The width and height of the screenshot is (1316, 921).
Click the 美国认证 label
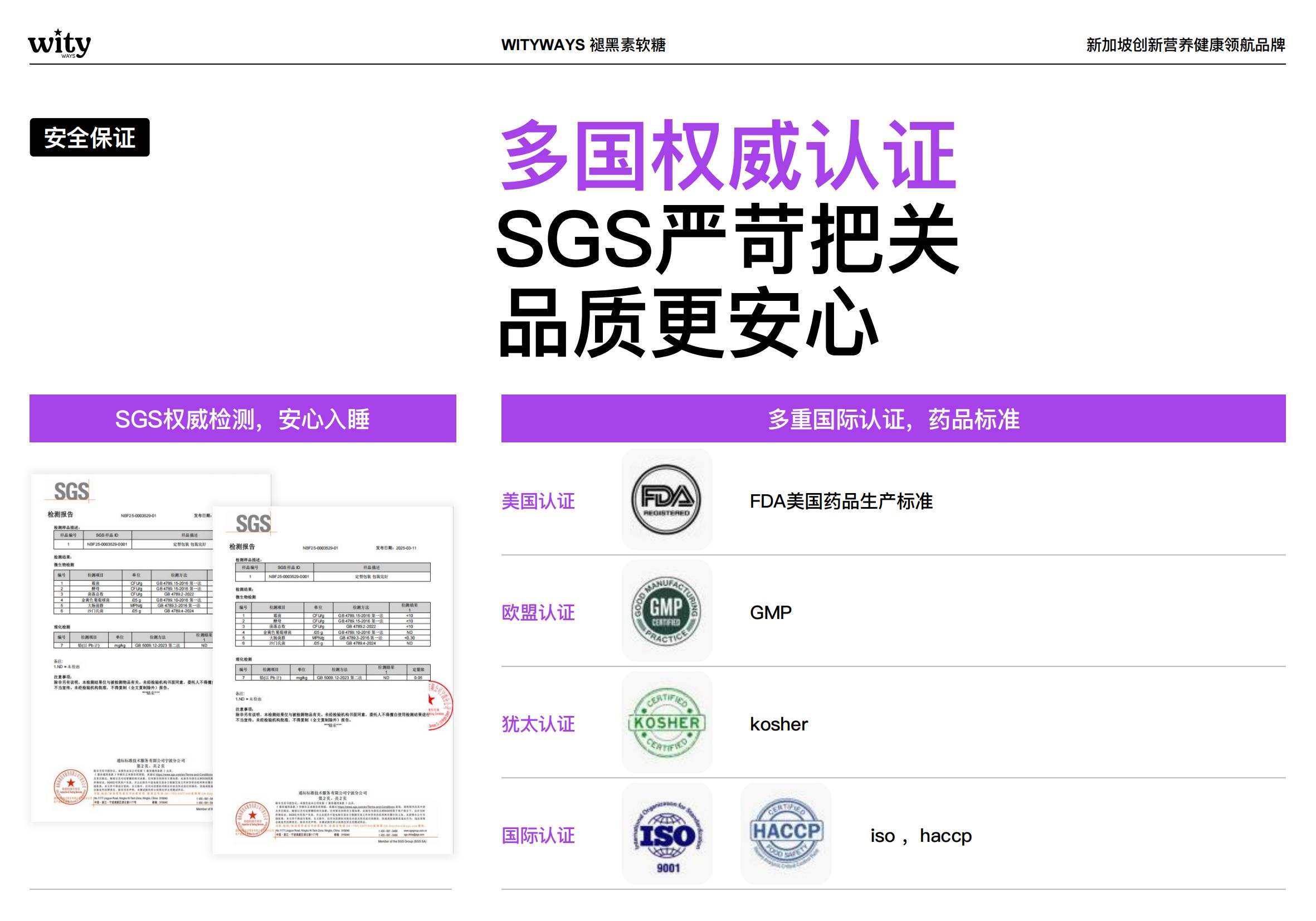coord(538,501)
